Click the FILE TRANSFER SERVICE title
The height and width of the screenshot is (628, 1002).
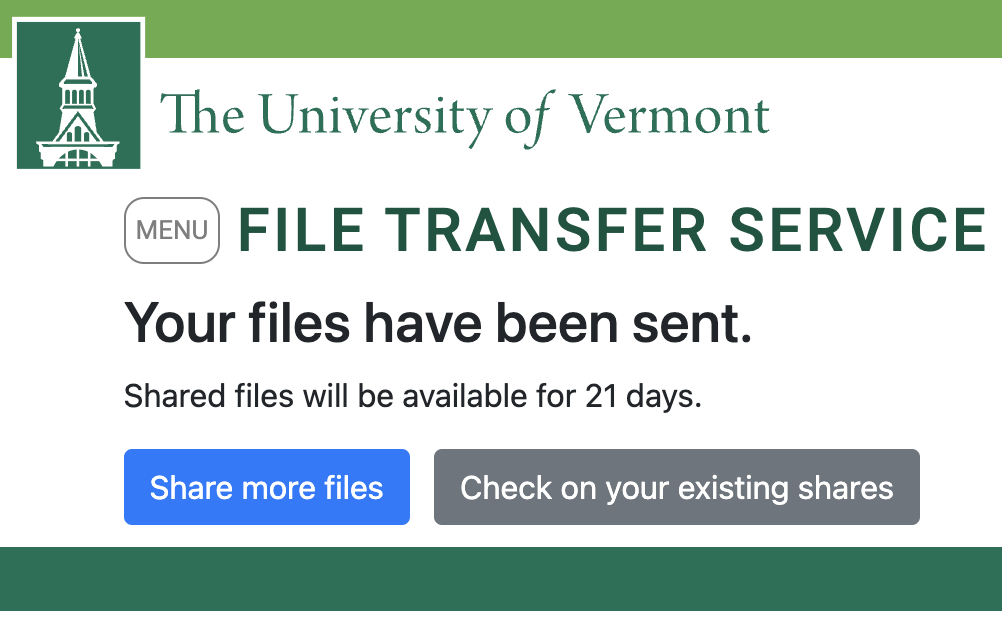point(612,230)
